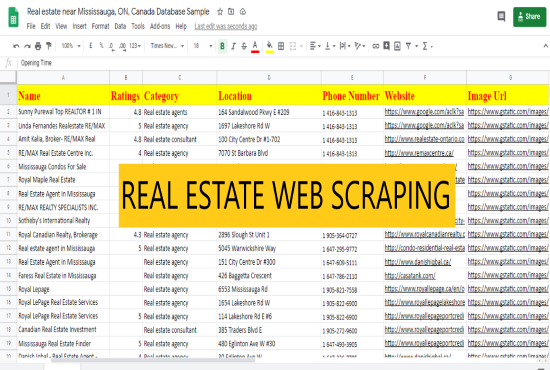Toggle italic formatting

pyautogui.click(x=233, y=46)
